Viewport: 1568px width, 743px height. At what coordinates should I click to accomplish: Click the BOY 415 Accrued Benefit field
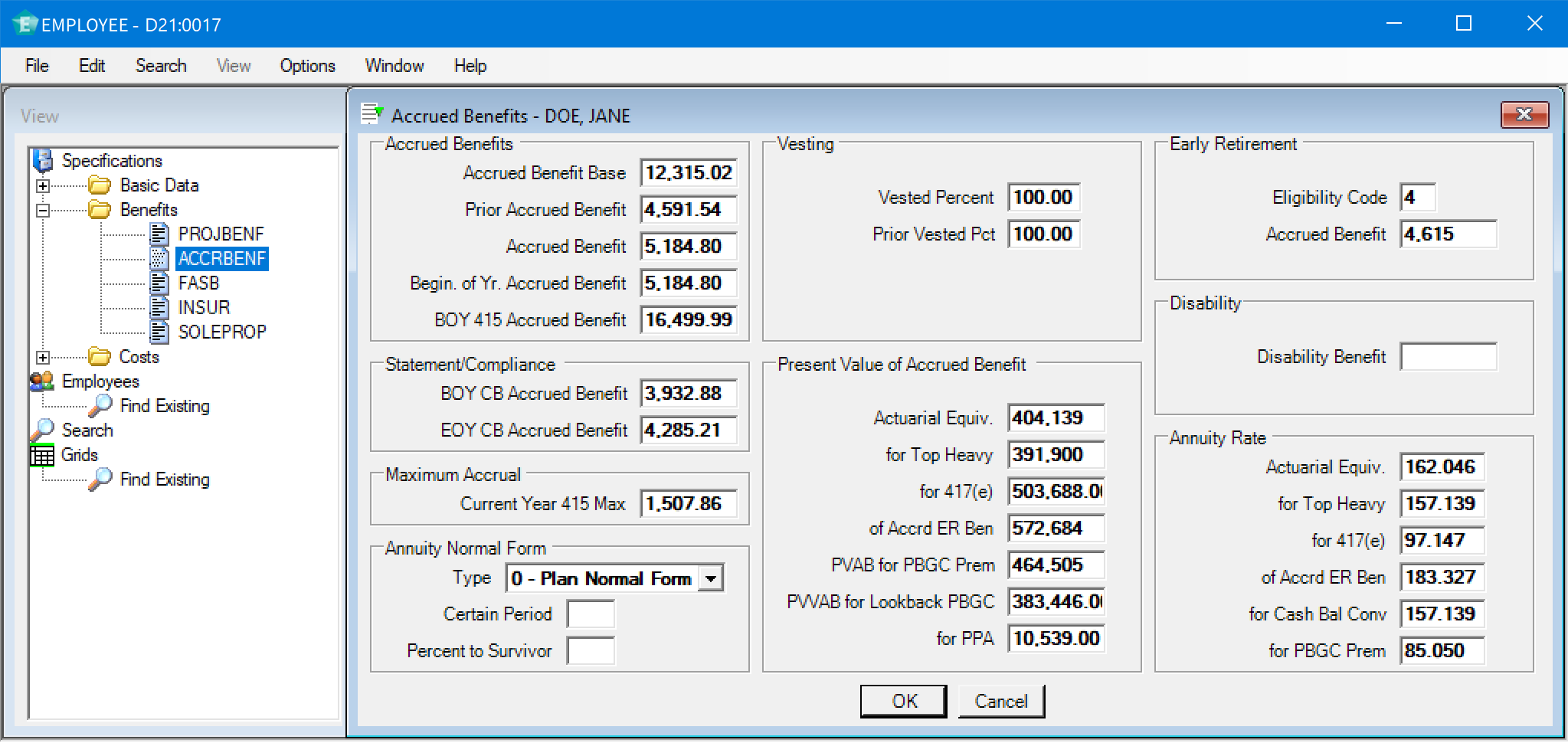[689, 319]
